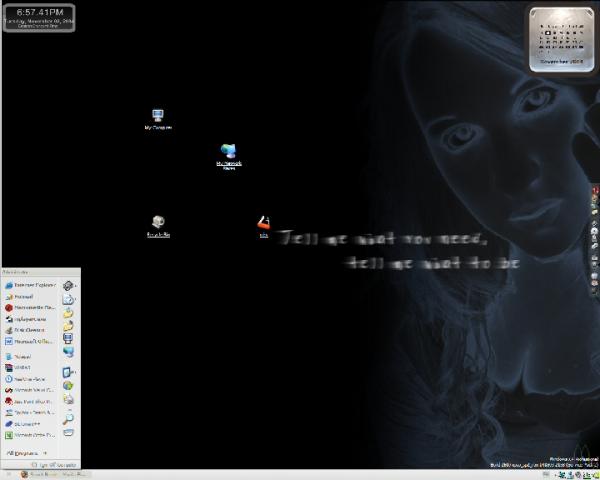The height and width of the screenshot is (480, 600).
Task: Open recent documents icon with arrow
Action: [69, 299]
